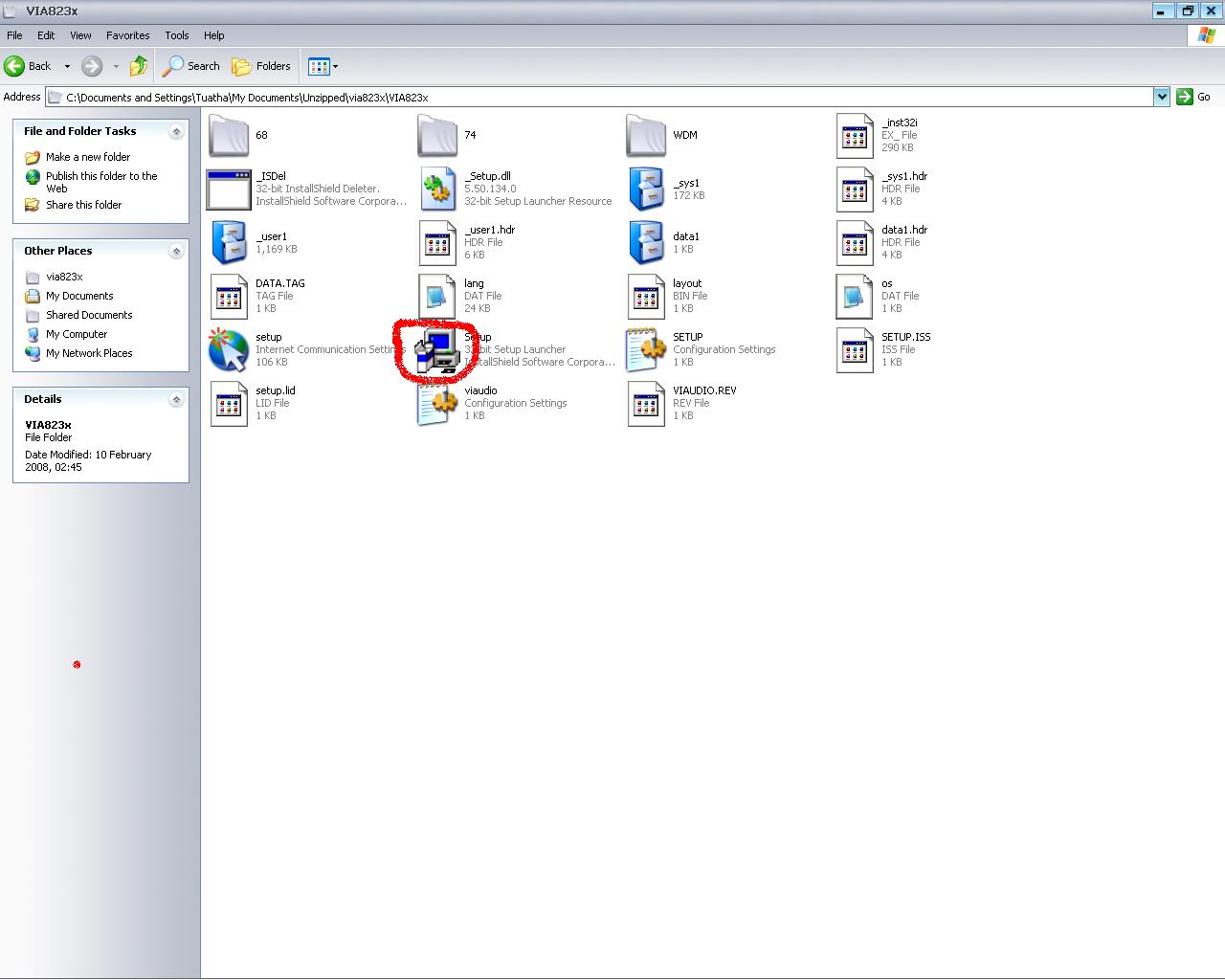Go up one folder level
This screenshot has height=980, width=1225.
[139, 66]
